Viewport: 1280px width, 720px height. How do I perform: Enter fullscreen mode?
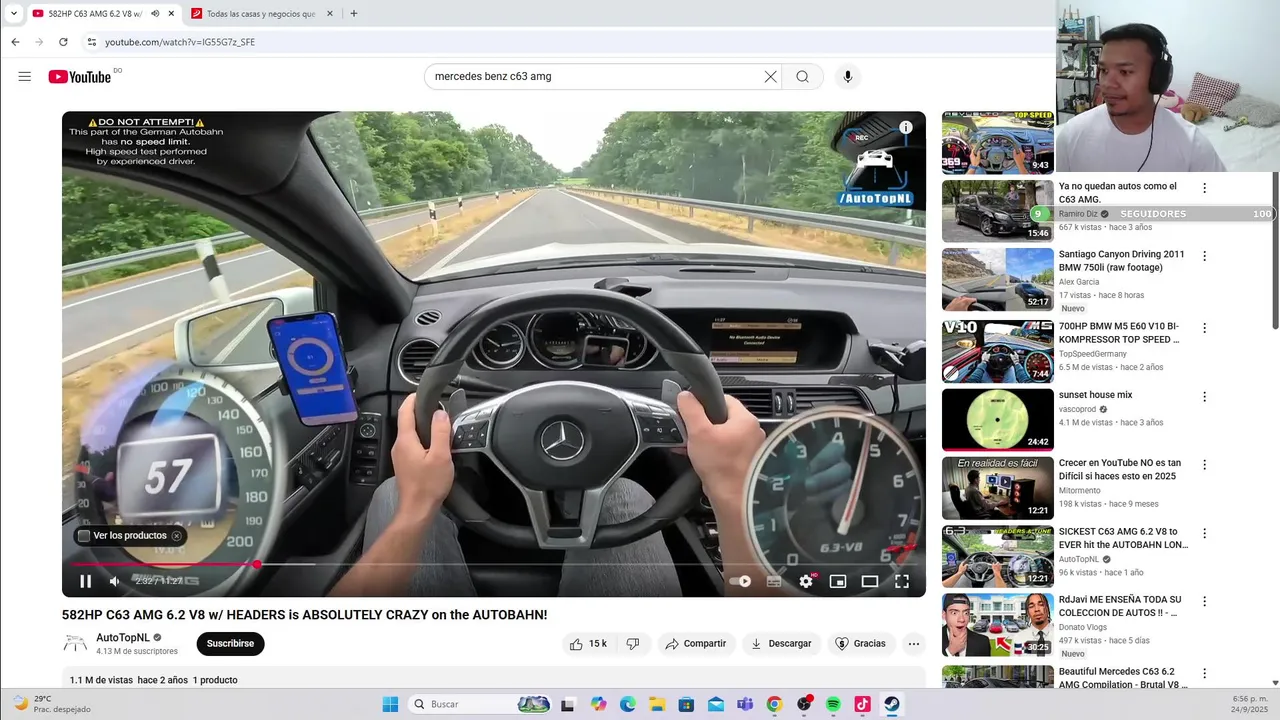pos(902,581)
